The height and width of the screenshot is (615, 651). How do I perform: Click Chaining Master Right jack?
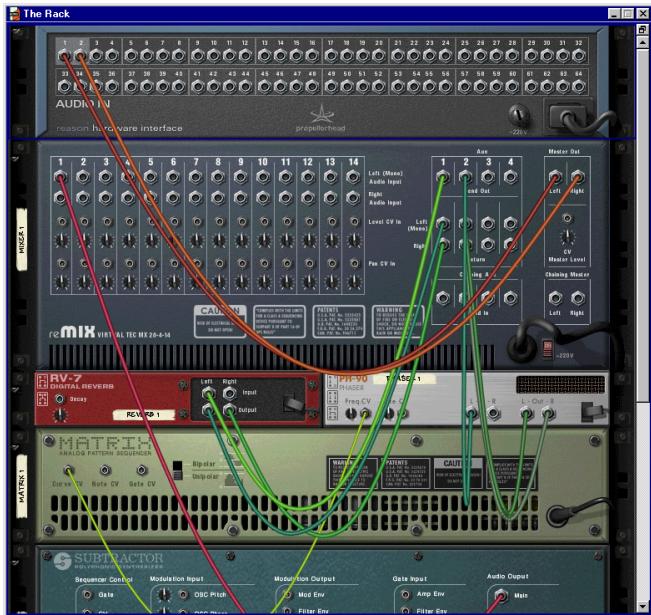click(578, 298)
